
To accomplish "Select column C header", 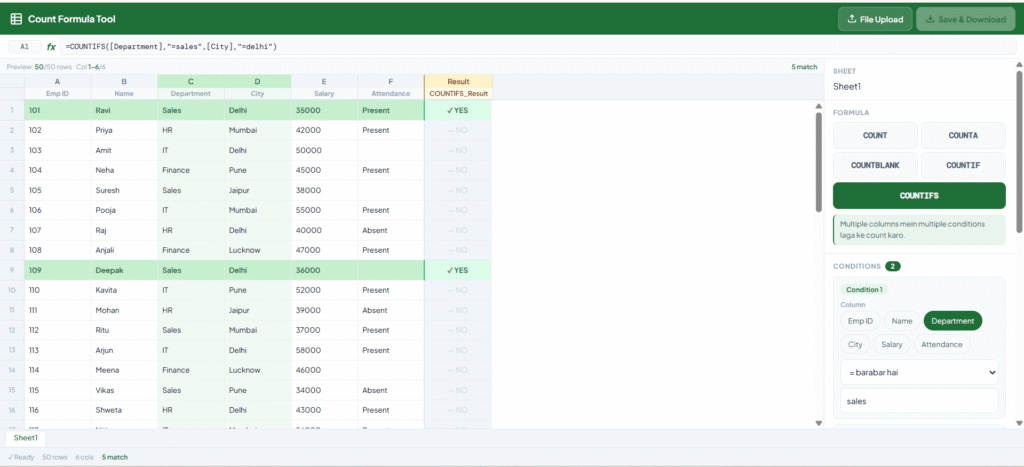I will tap(191, 81).
